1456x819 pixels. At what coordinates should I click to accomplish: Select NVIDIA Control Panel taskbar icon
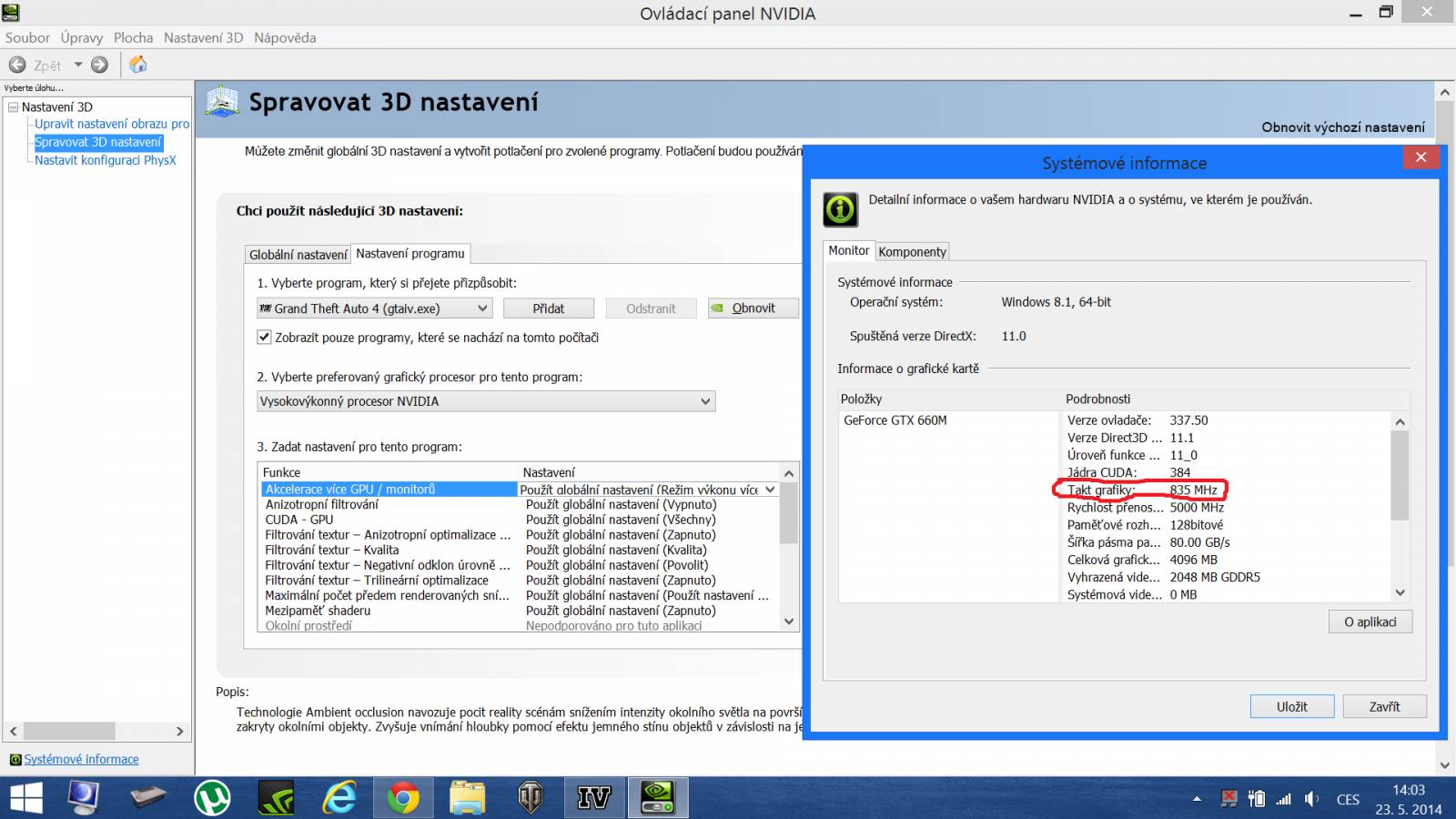[x=658, y=798]
